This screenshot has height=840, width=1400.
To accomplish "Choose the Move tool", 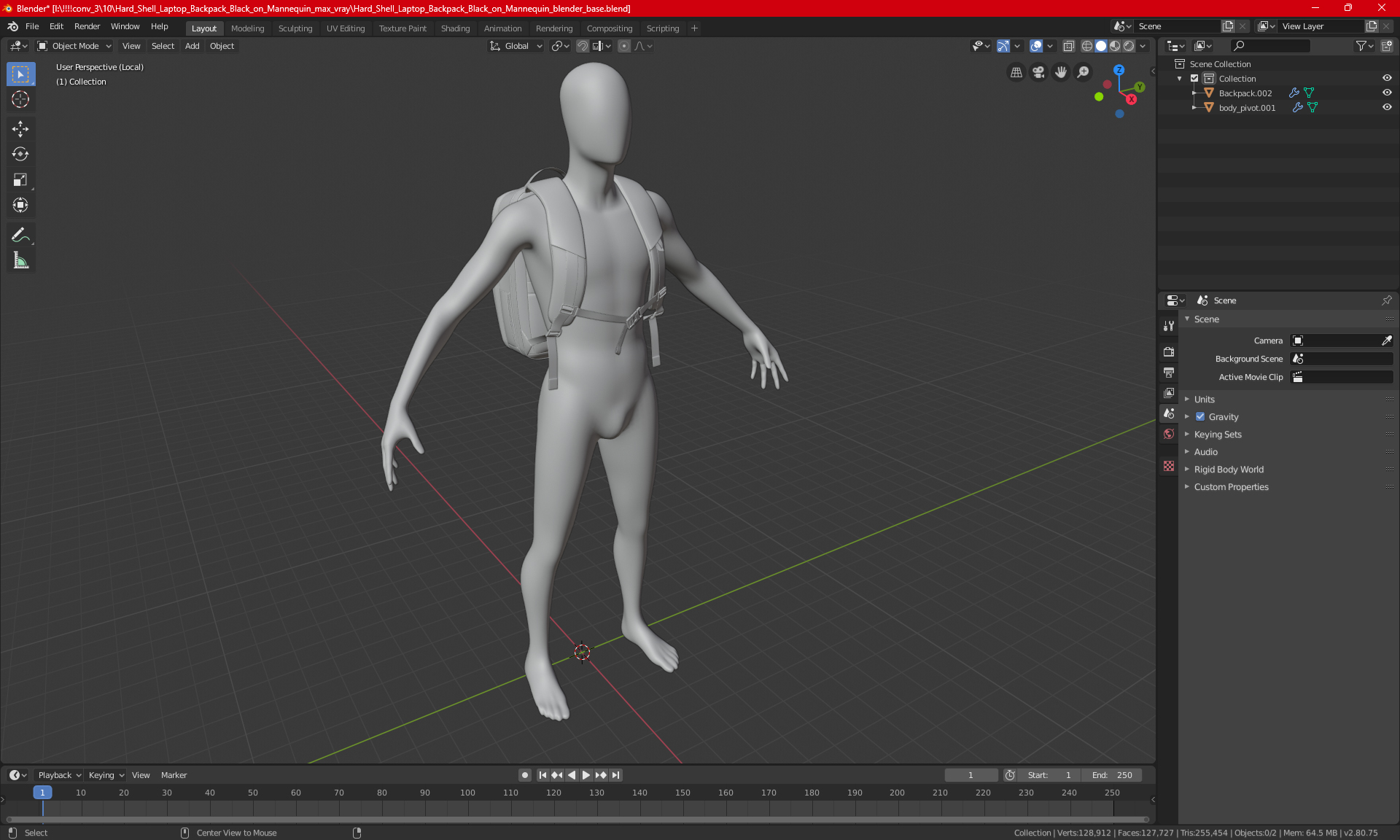I will point(20,129).
